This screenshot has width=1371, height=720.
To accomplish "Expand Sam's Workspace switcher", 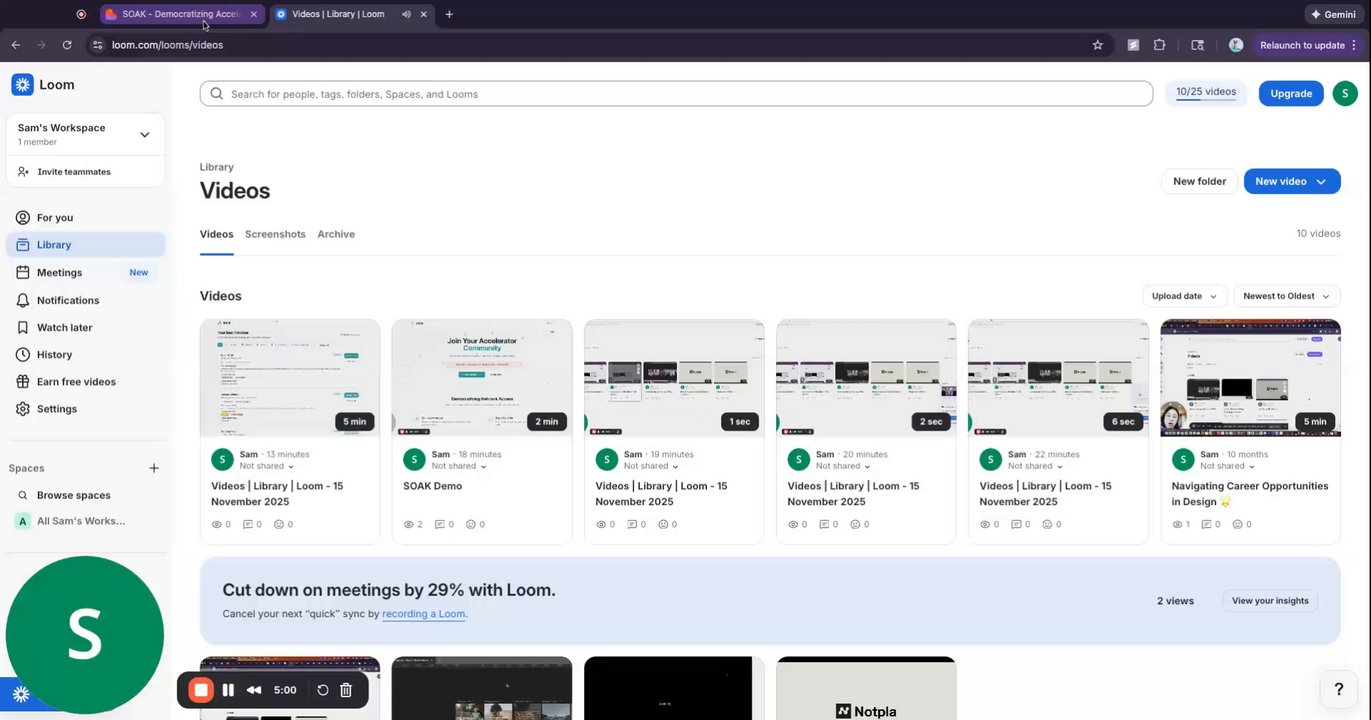I will (x=85, y=134).
